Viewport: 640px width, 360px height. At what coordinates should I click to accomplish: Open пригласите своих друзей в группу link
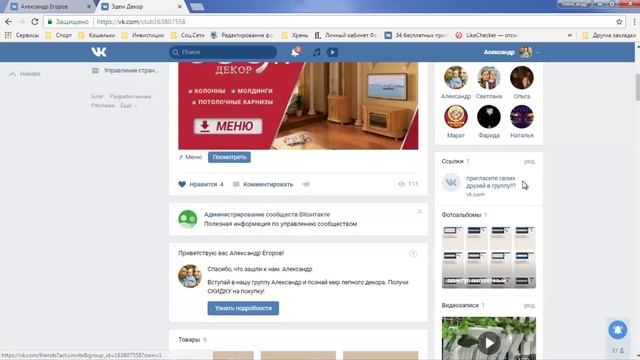click(491, 182)
